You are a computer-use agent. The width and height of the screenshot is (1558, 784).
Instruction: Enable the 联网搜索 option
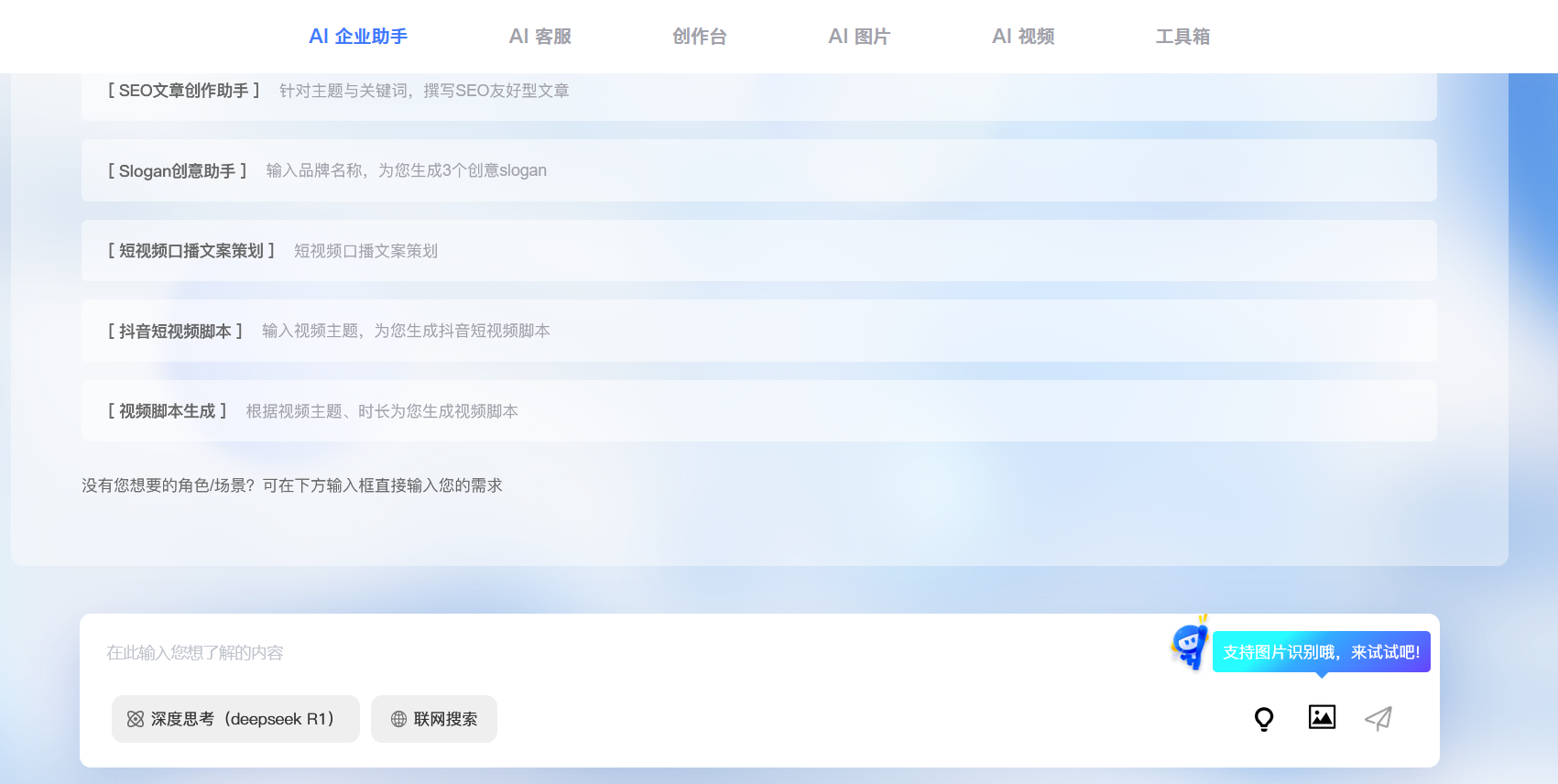tap(434, 719)
